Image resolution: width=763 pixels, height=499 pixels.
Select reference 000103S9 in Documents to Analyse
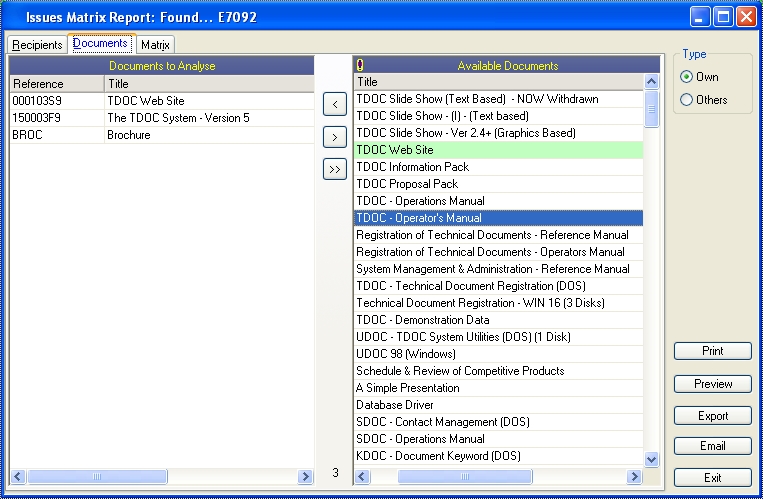click(57, 101)
